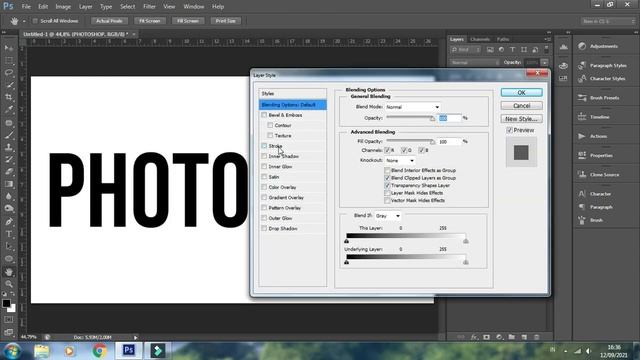Open the Filter menu
Screen dimensions: 640x360
[x=149, y=7]
